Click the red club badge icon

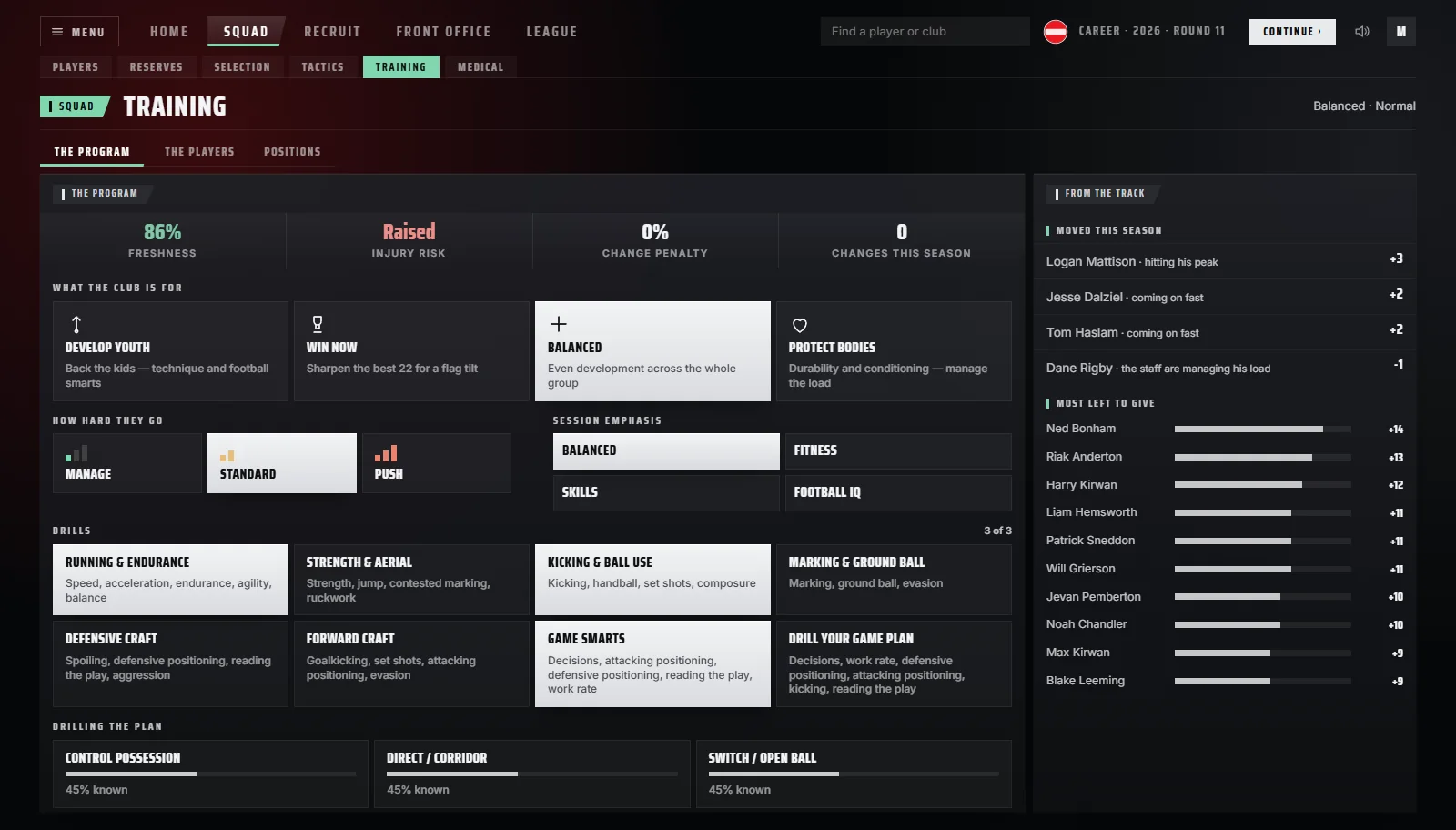point(1056,32)
